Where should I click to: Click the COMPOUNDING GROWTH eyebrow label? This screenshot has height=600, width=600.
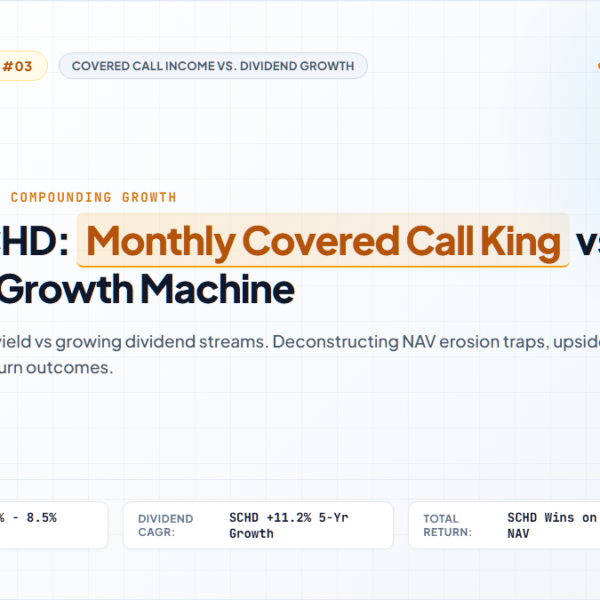(x=93, y=197)
